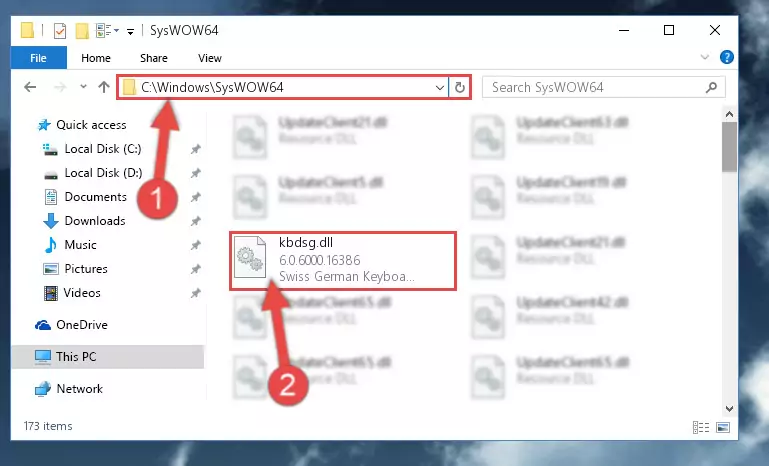Click the address bar path C:\Windows\SysWOW64
Image resolution: width=769 pixels, height=466 pixels.
click(x=212, y=87)
